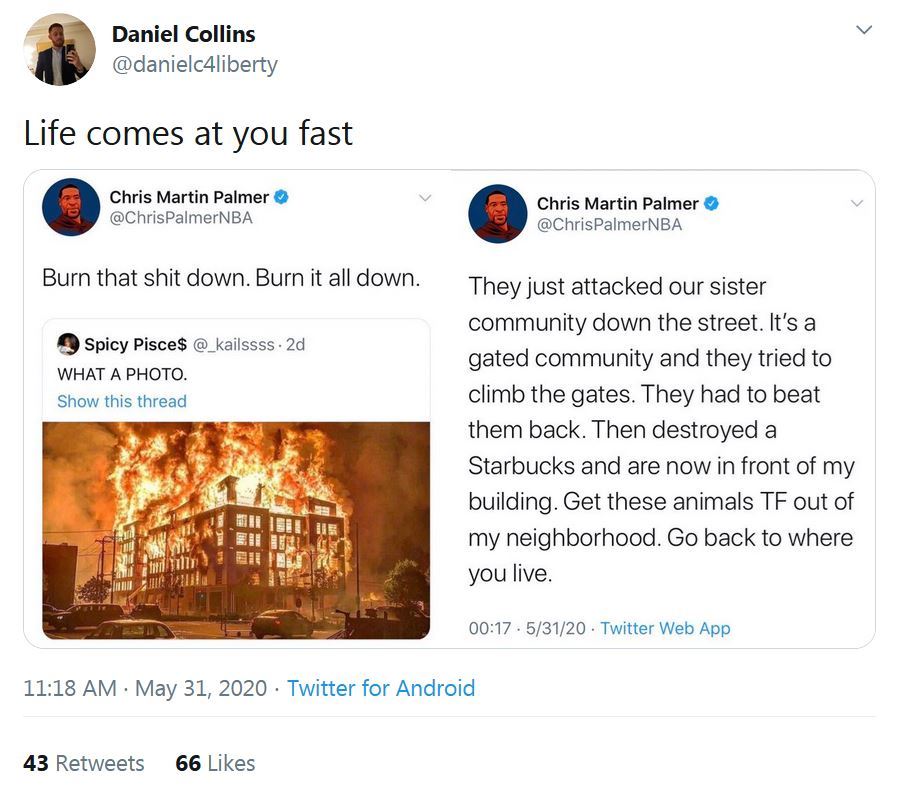Open the @danielc4liberty profile handle

(x=194, y=65)
